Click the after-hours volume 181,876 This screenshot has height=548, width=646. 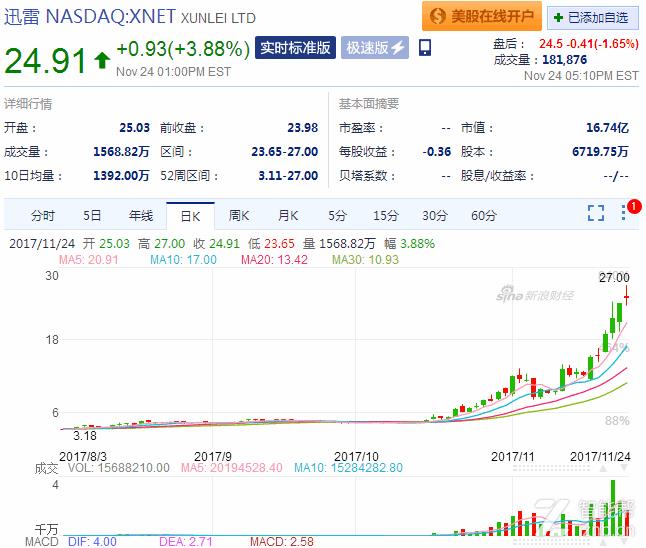coord(564,60)
